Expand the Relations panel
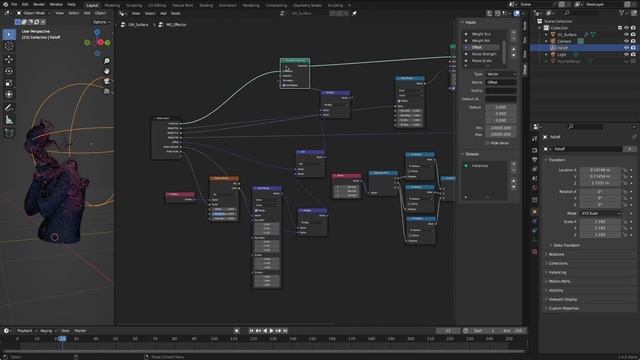This screenshot has width=640, height=360. (x=556, y=254)
